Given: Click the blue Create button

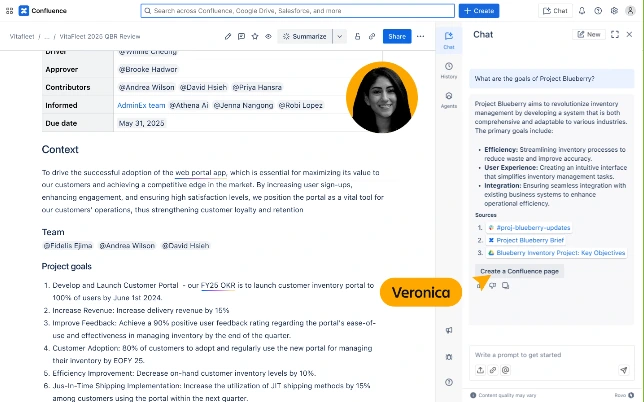Looking at the screenshot, I should 479,11.
